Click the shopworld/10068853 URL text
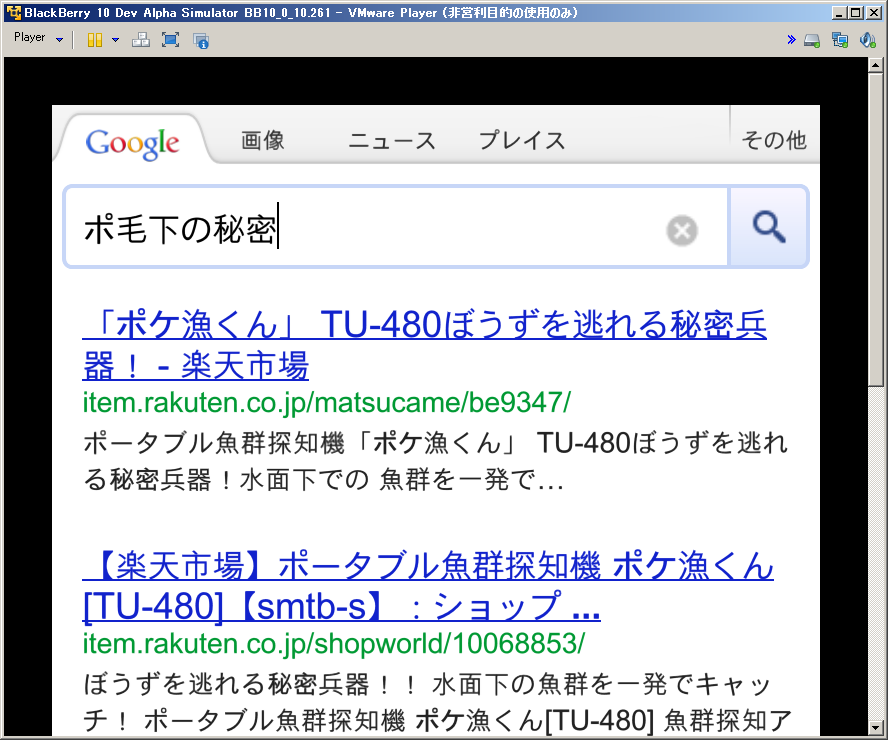Screen dimensions: 888x740 pos(334,643)
